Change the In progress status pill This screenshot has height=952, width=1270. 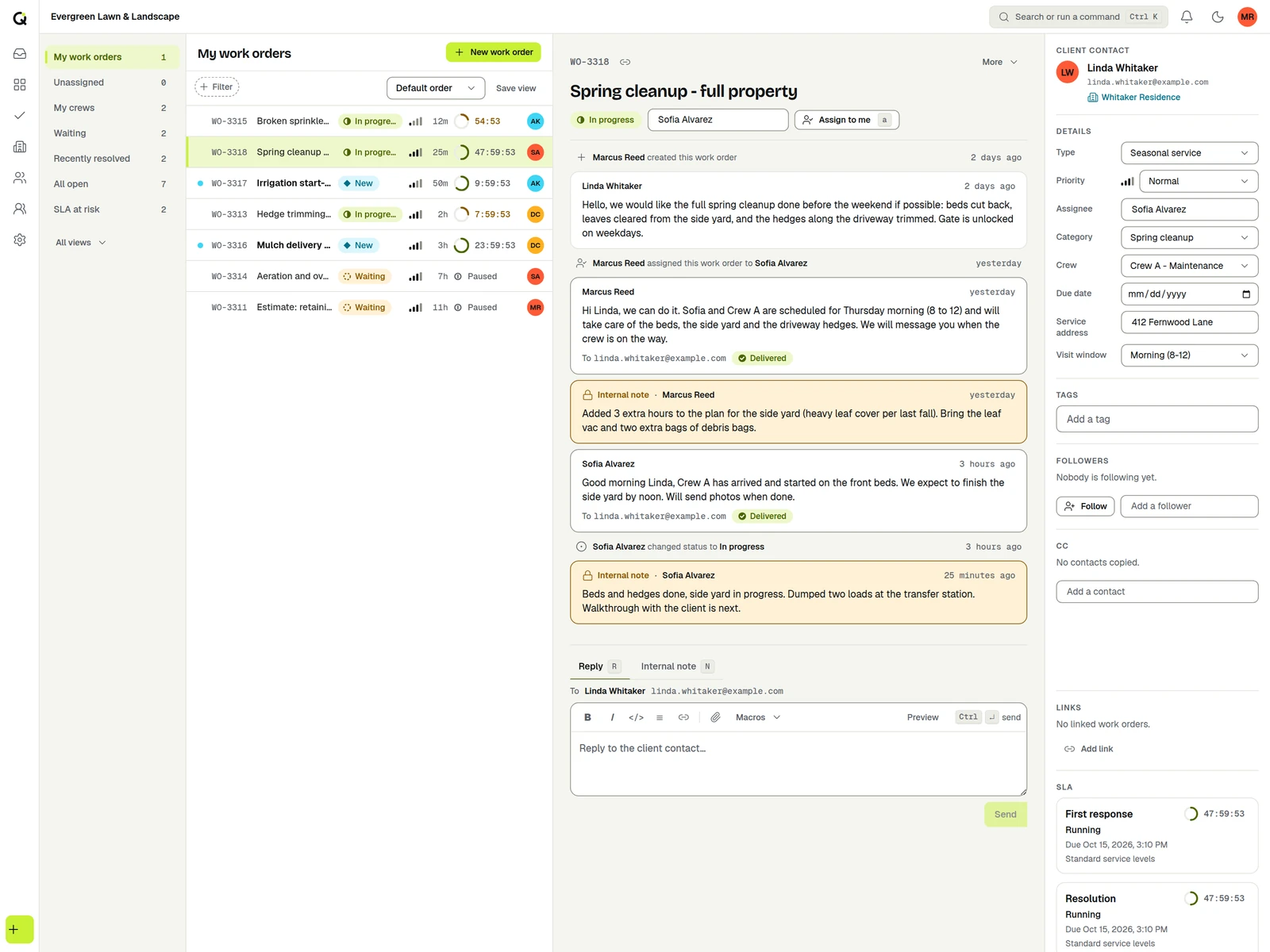(606, 120)
